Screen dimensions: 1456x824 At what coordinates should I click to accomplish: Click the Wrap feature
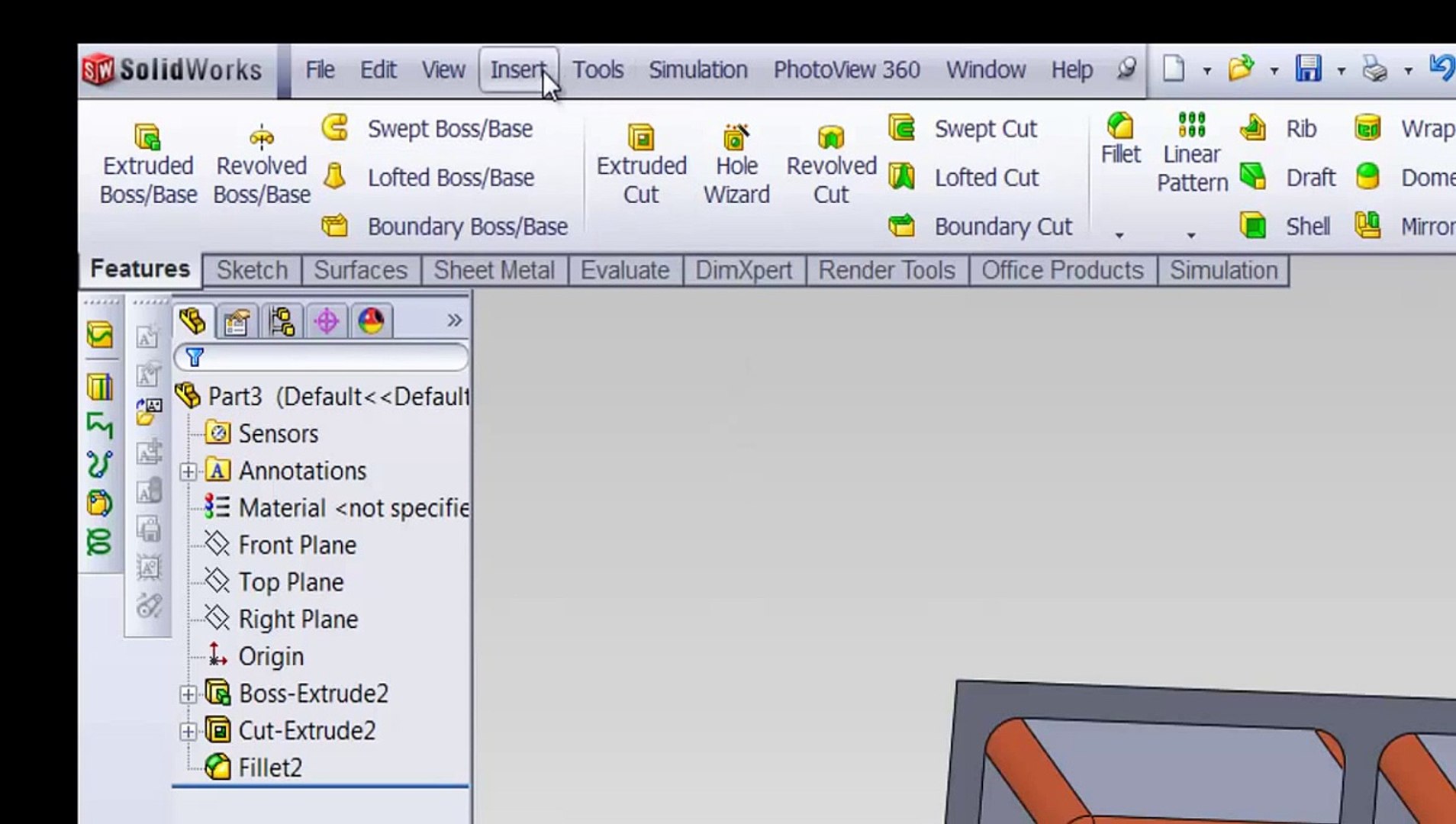(x=1404, y=128)
